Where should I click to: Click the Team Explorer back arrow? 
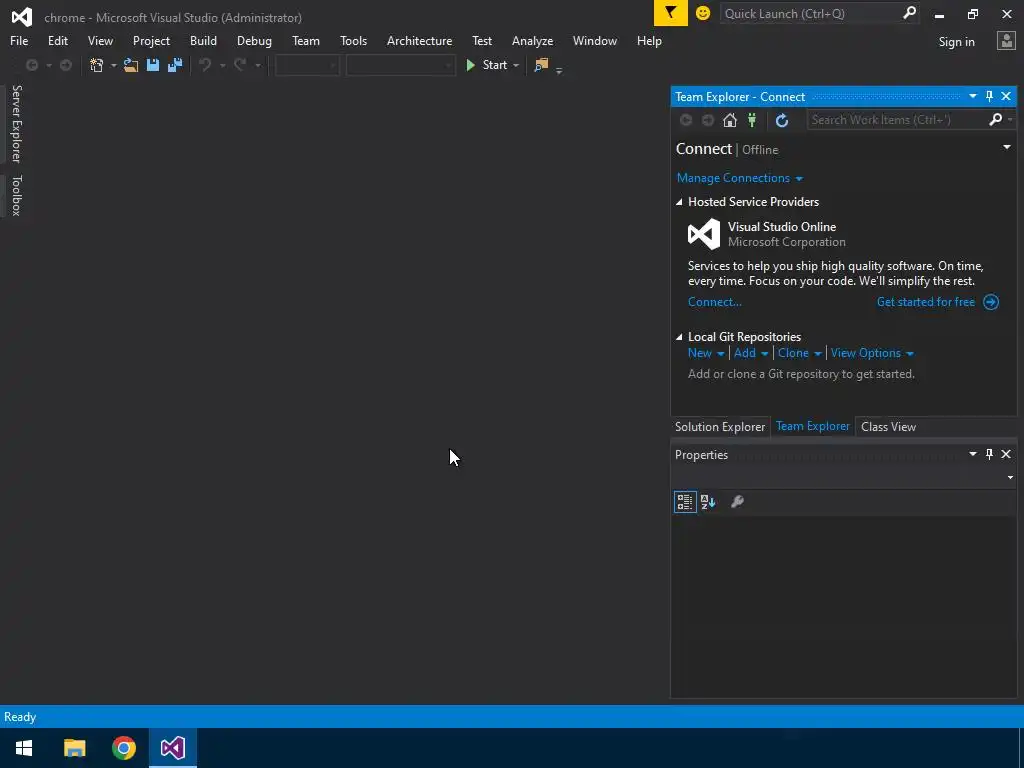[686, 120]
